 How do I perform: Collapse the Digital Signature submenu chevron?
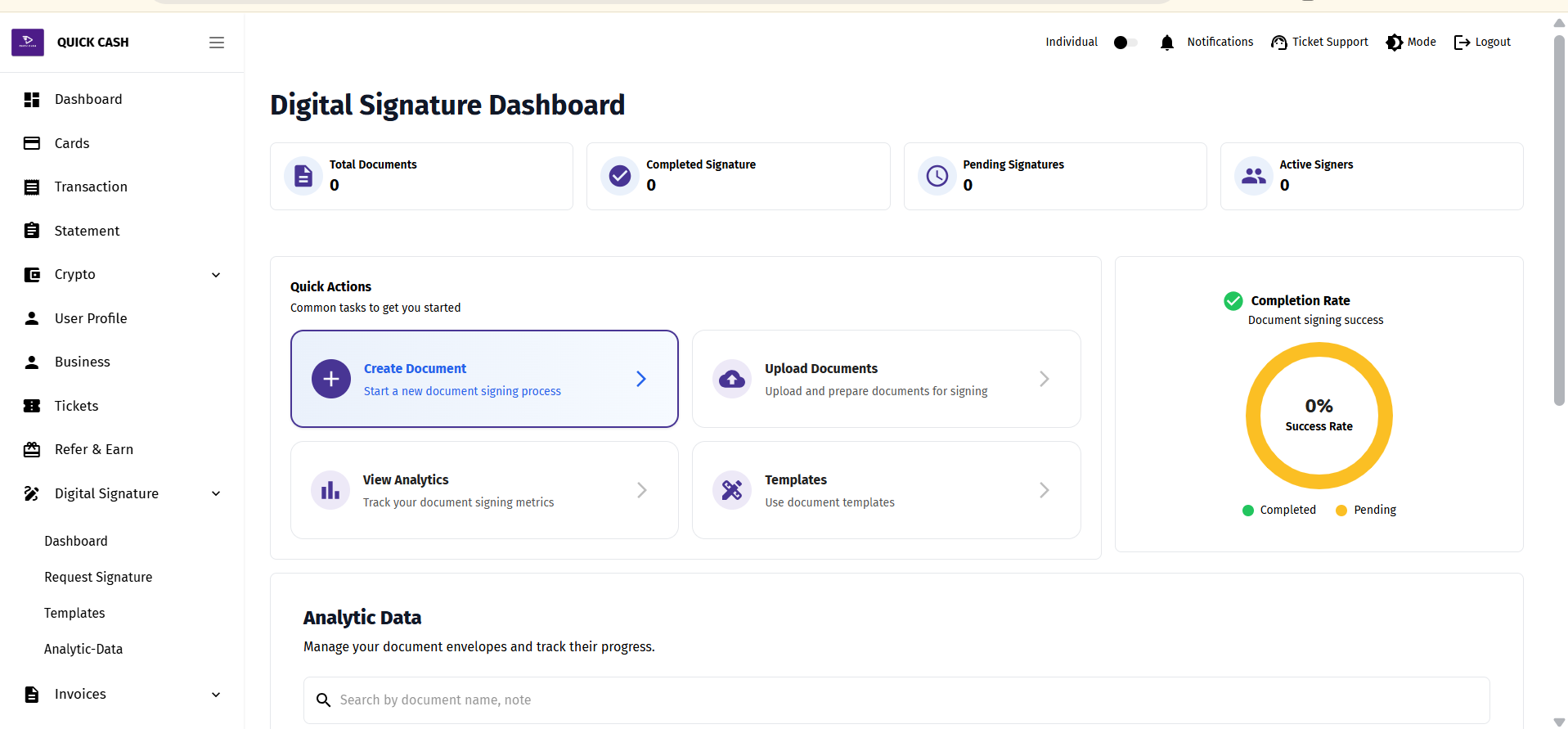tap(216, 493)
